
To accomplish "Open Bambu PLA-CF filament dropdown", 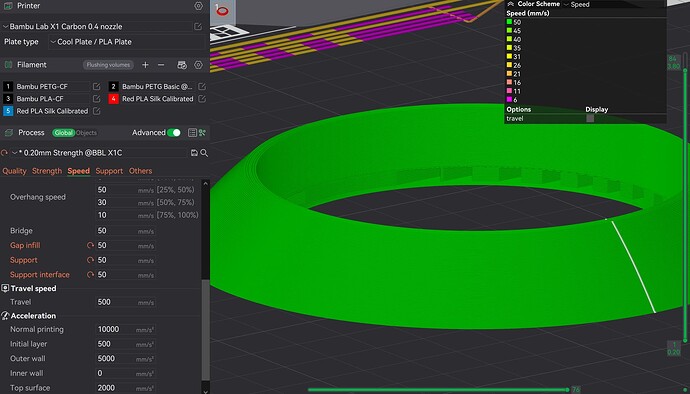I will 53,99.
